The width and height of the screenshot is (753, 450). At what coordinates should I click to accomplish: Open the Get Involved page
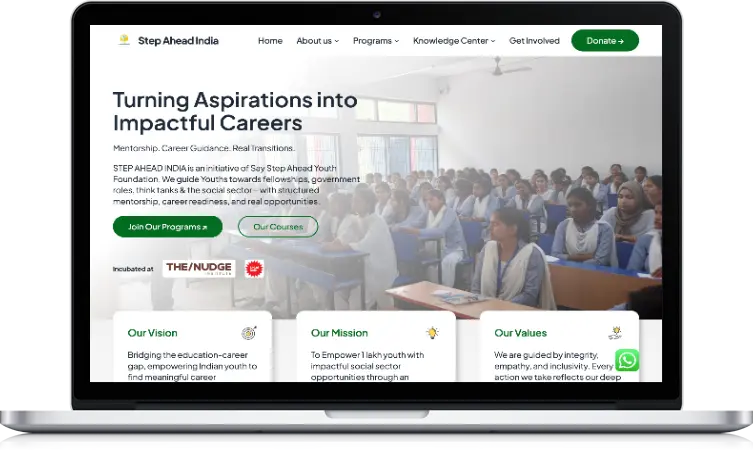pos(534,41)
